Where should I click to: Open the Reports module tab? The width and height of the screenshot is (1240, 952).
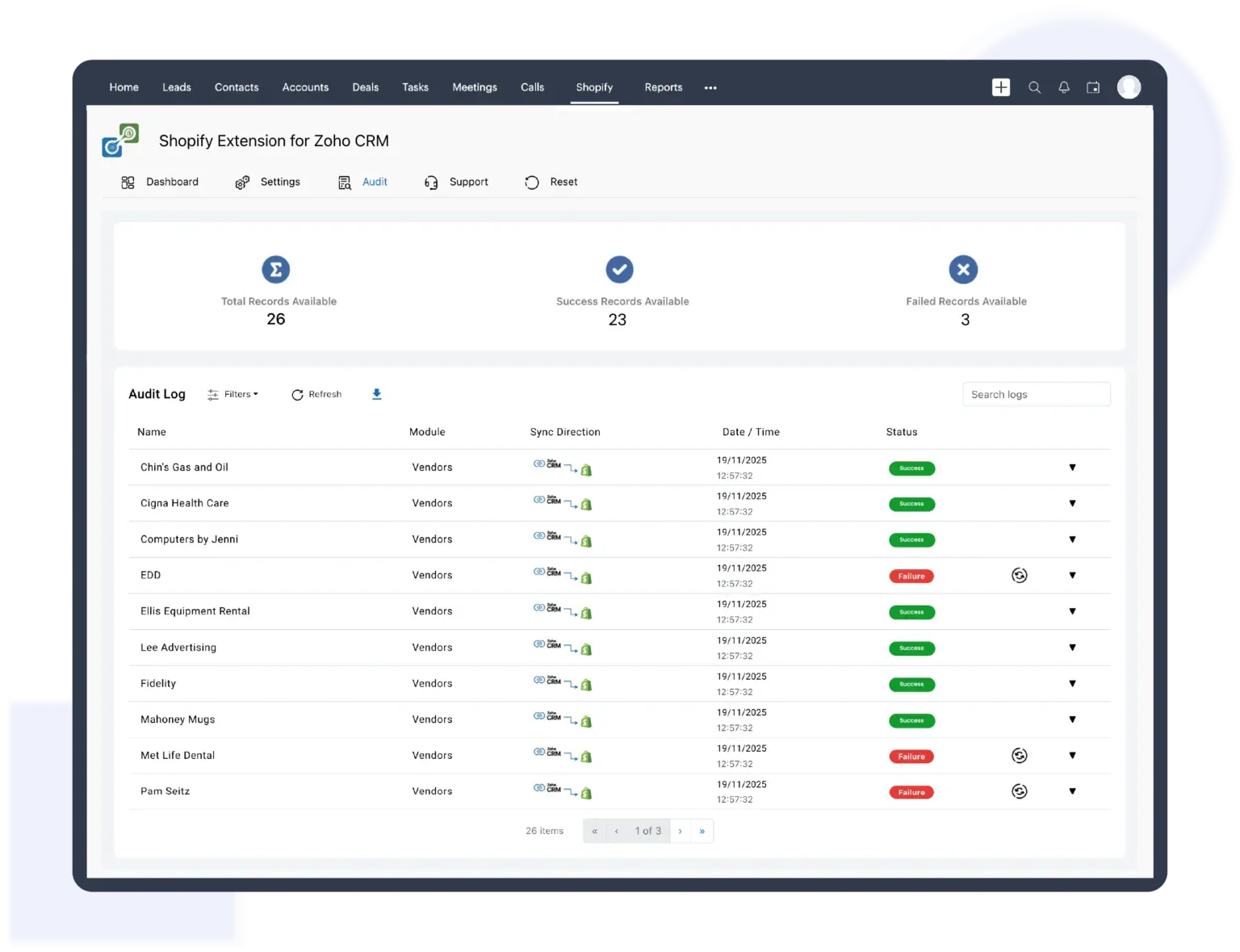[x=664, y=87]
